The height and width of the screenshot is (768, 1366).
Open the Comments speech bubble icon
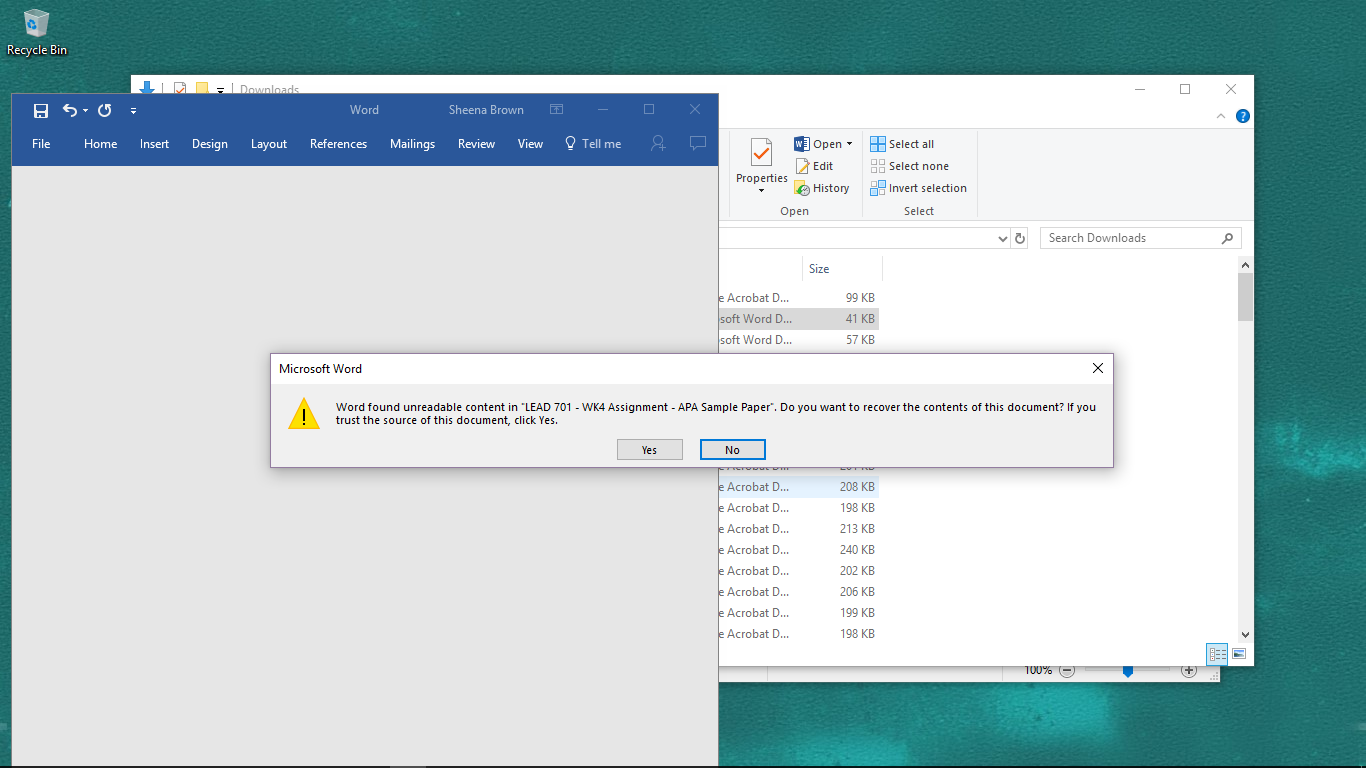tap(698, 144)
